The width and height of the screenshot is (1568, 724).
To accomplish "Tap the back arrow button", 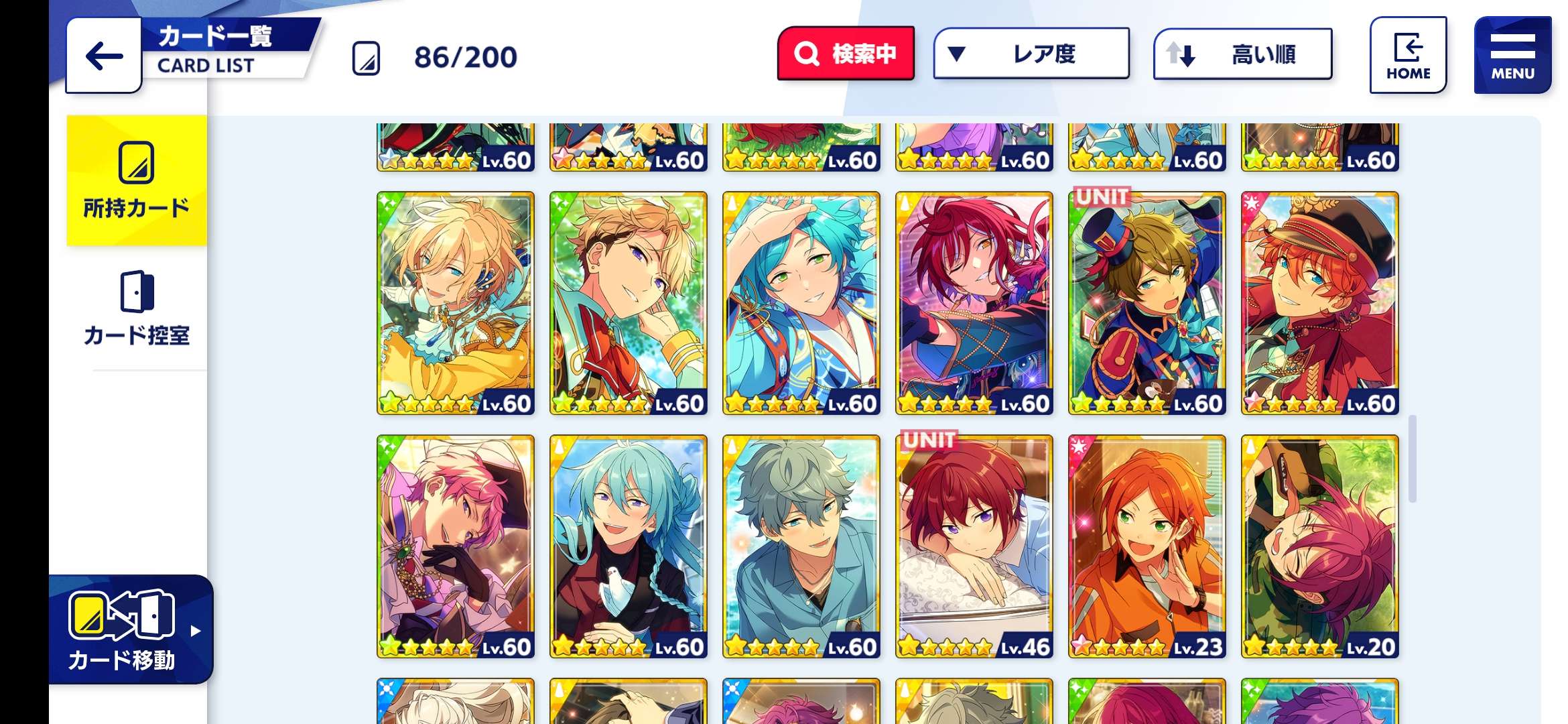I will coord(104,56).
